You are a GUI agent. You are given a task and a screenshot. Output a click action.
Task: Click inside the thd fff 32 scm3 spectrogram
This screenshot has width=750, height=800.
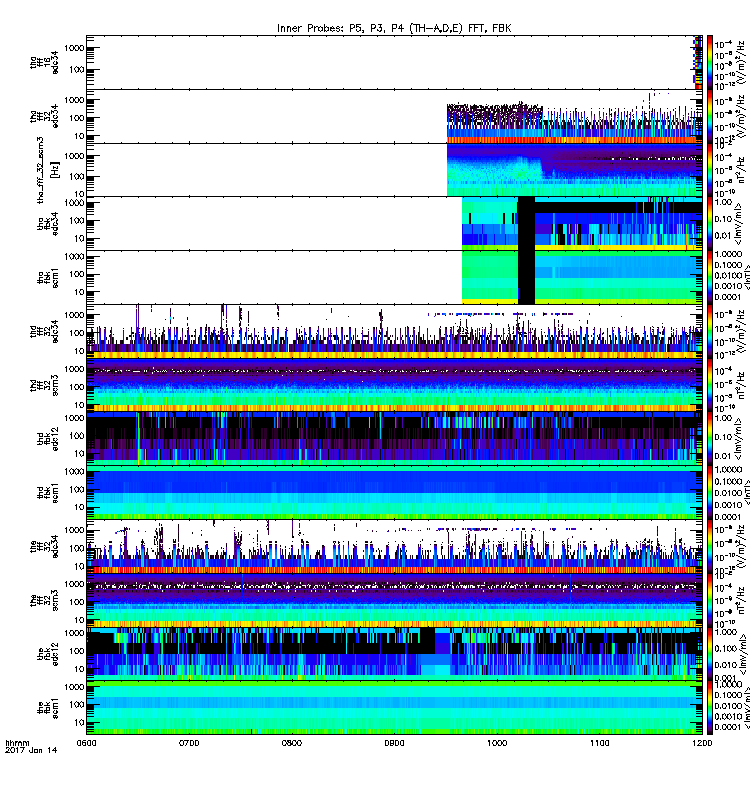pos(394,385)
